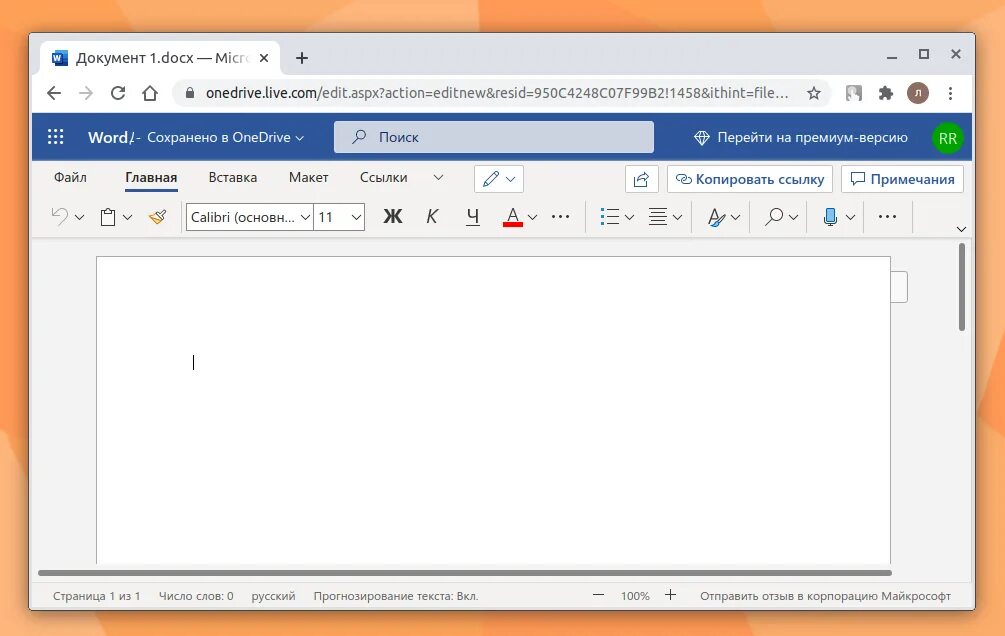This screenshot has height=636, width=1005.
Task: Switch to the Главная tab
Action: pos(151,178)
